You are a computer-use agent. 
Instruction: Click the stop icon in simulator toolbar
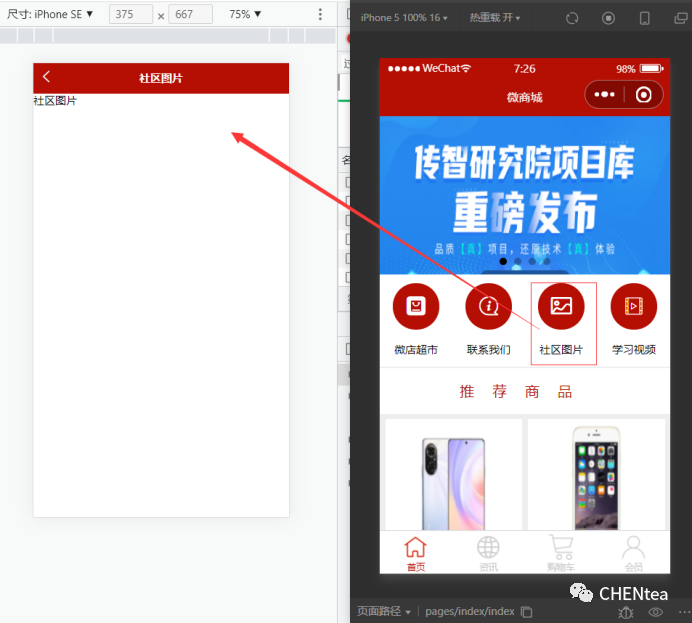pyautogui.click(x=608, y=18)
